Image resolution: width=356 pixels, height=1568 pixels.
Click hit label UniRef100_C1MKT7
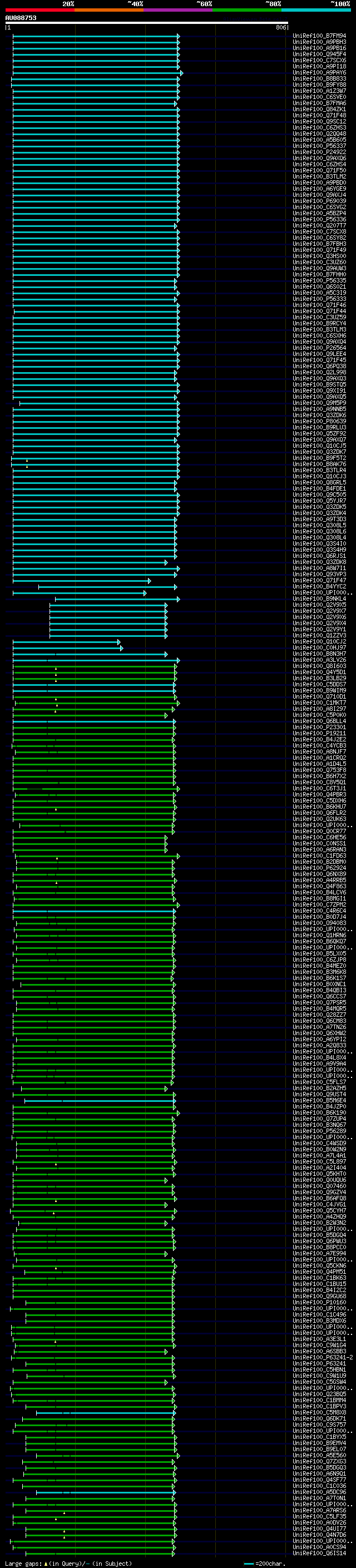point(319,703)
